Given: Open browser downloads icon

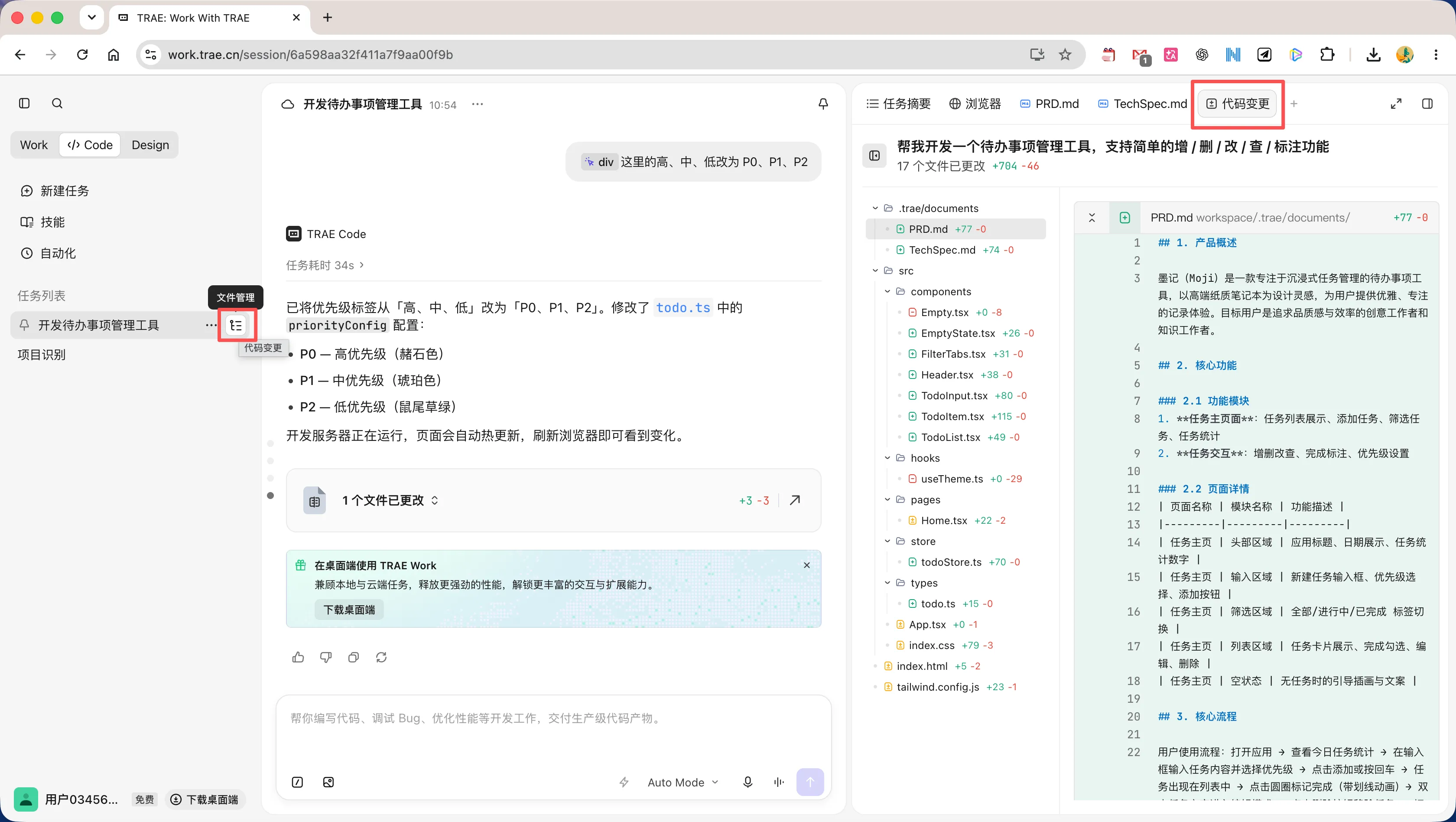Looking at the screenshot, I should (1374, 55).
